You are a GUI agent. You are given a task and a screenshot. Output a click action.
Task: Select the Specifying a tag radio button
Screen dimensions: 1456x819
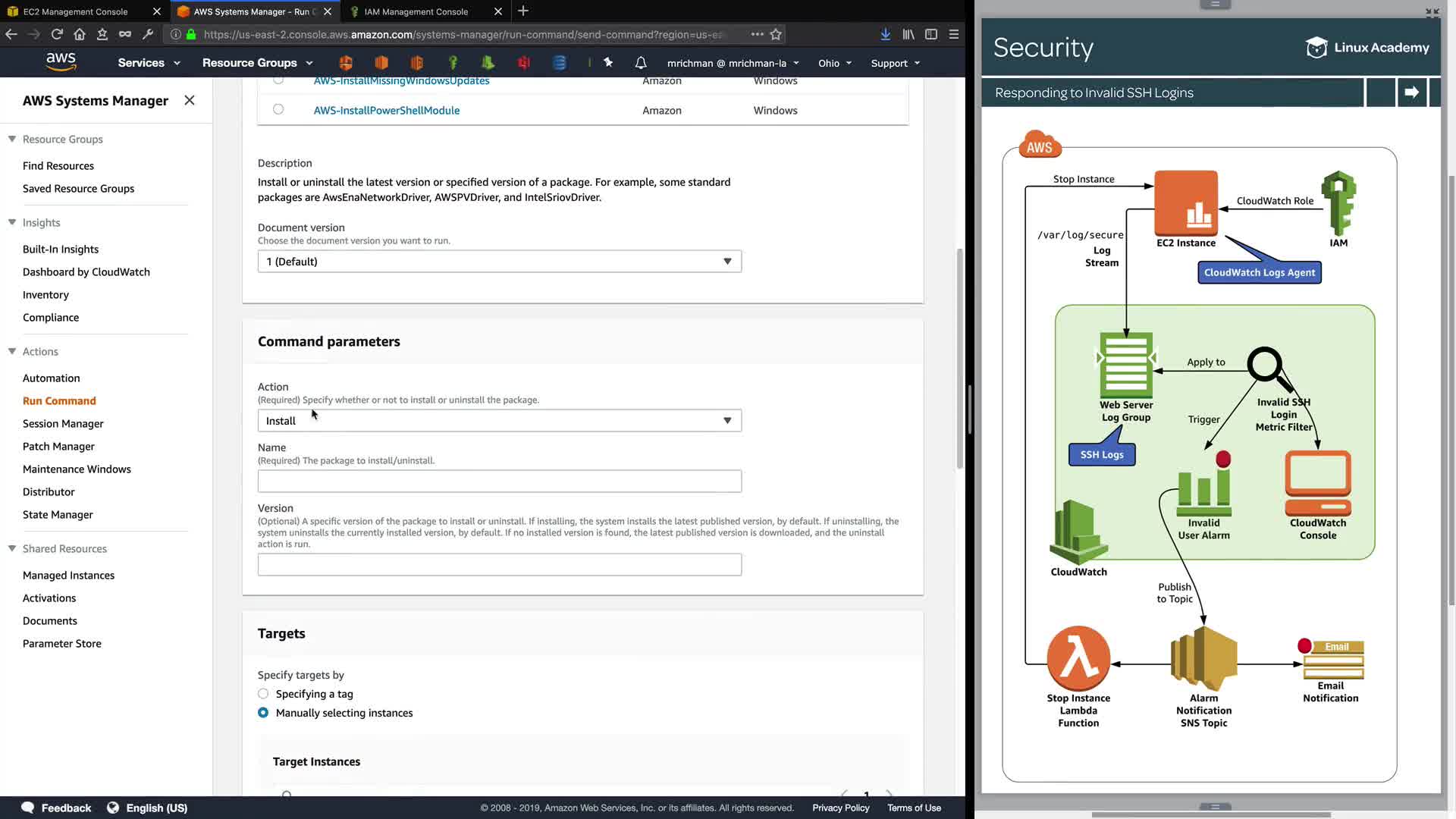click(x=263, y=694)
